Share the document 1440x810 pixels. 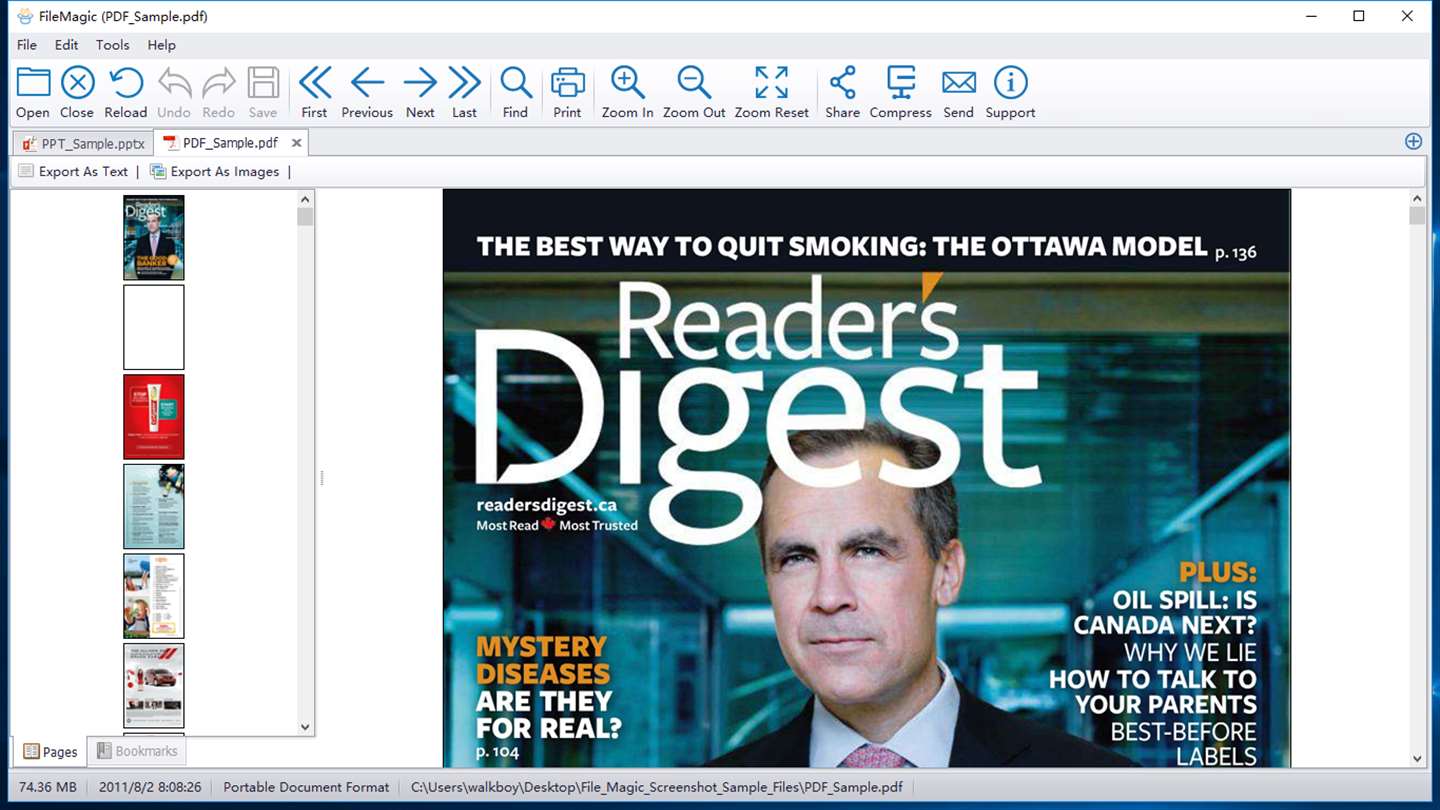[x=842, y=92]
